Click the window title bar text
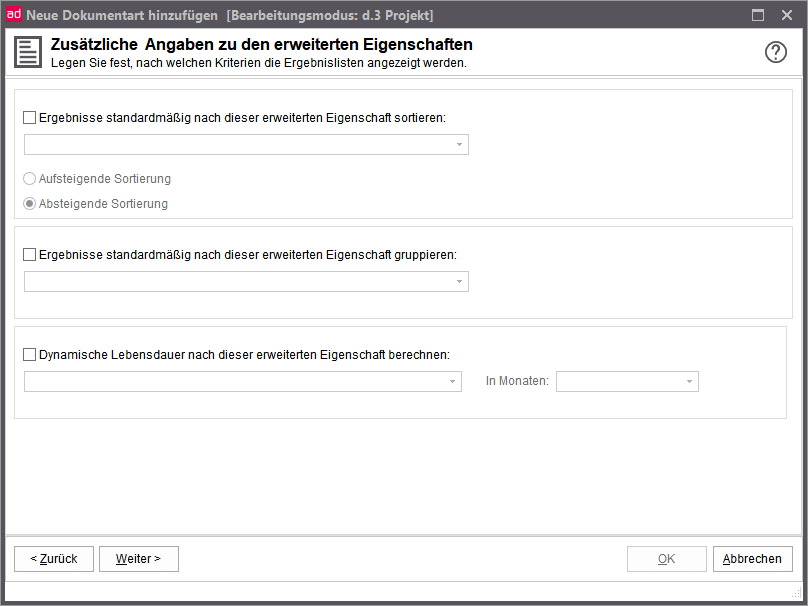808x606 pixels. click(x=230, y=15)
